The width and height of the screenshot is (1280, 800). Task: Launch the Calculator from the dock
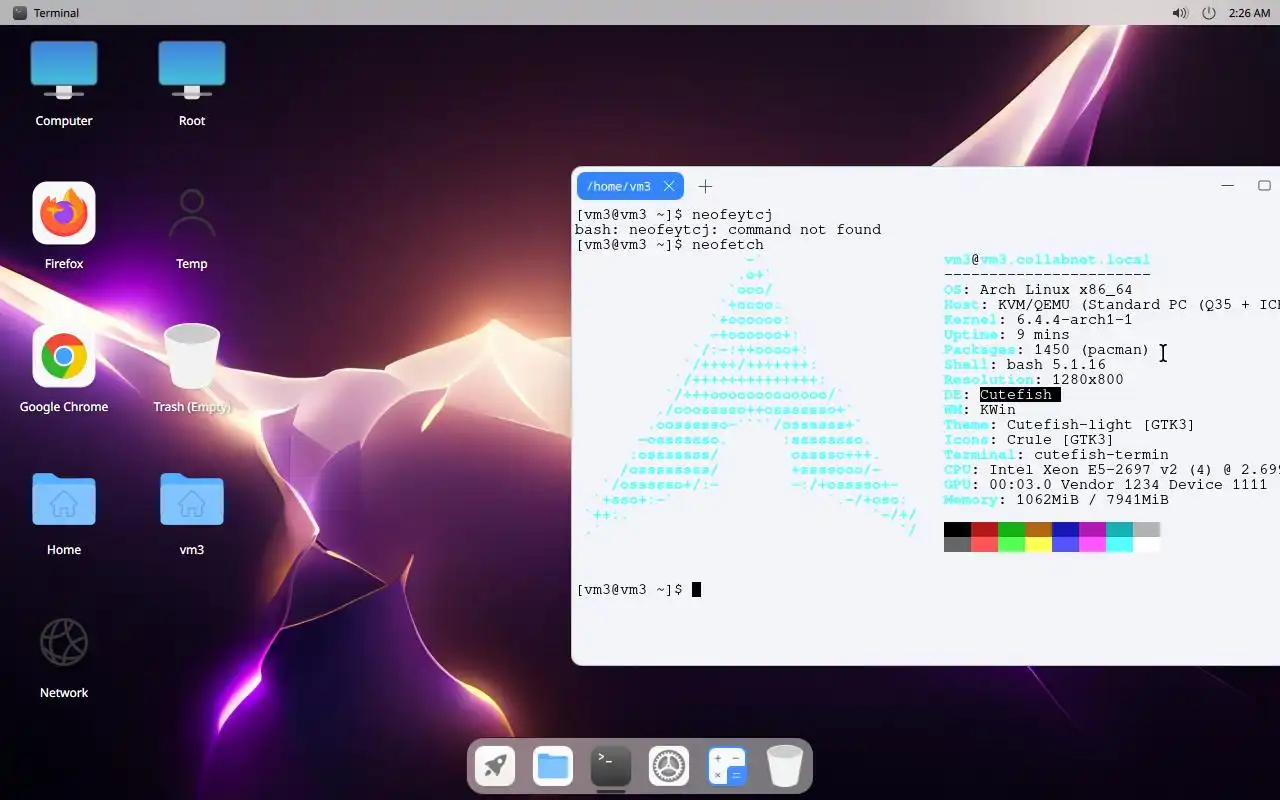click(x=727, y=767)
